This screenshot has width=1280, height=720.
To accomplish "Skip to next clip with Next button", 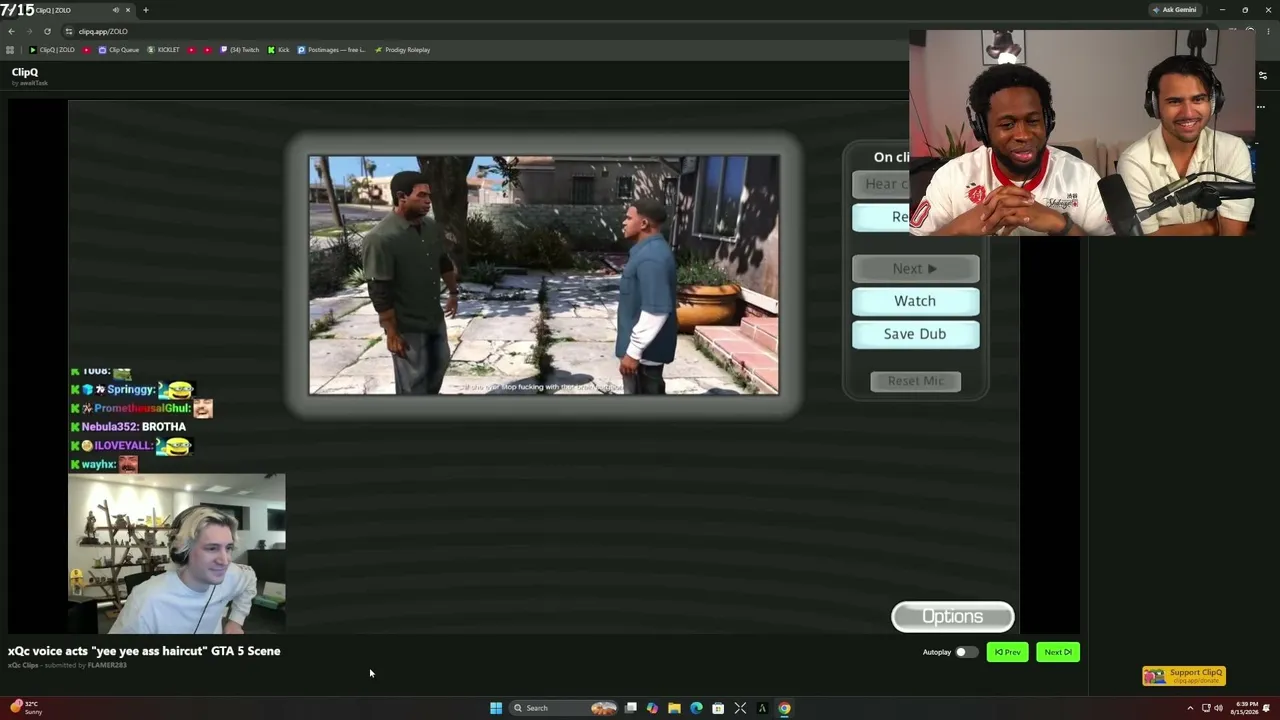I will [1058, 652].
